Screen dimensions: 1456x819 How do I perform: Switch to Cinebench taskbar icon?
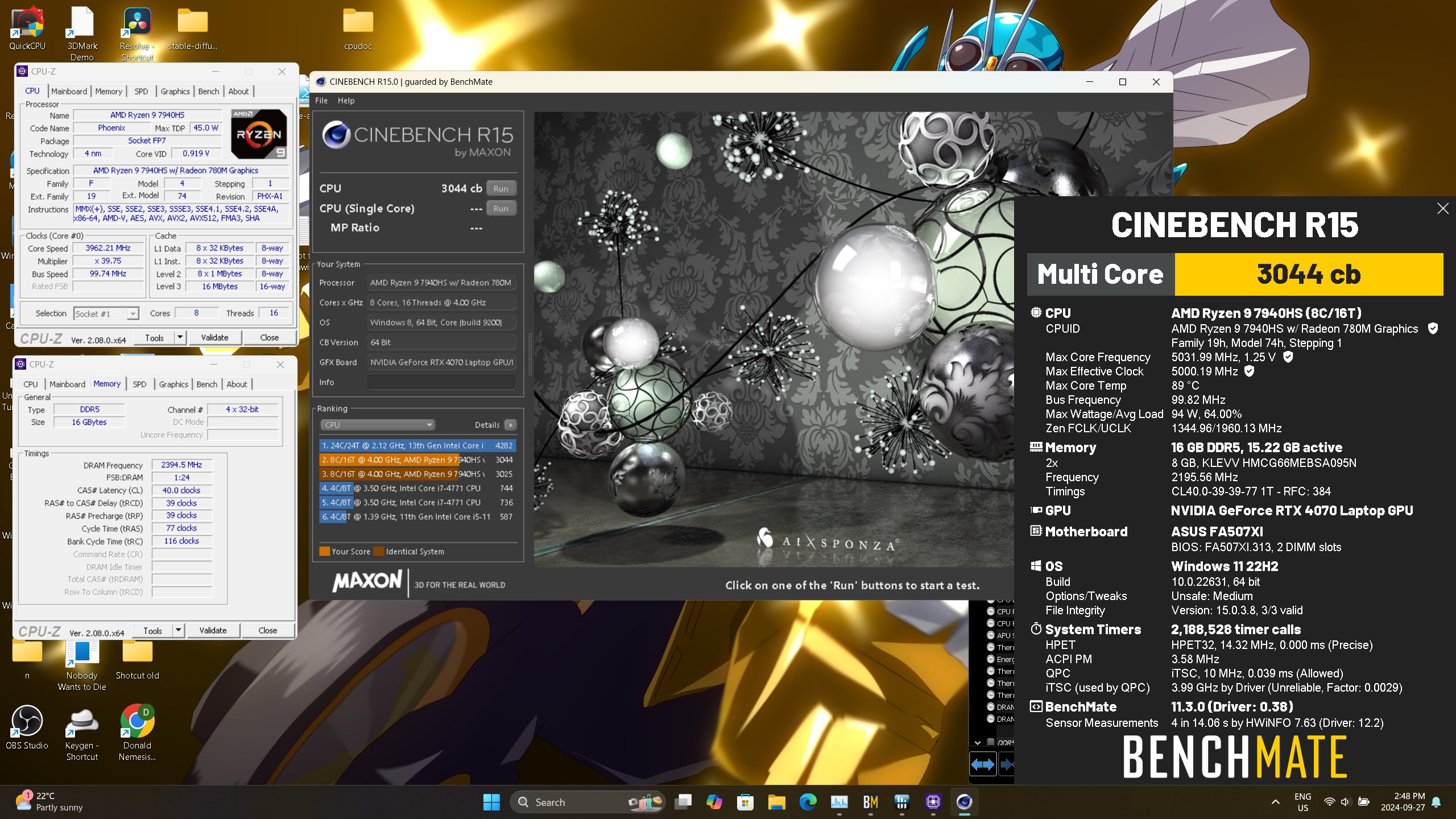964,802
